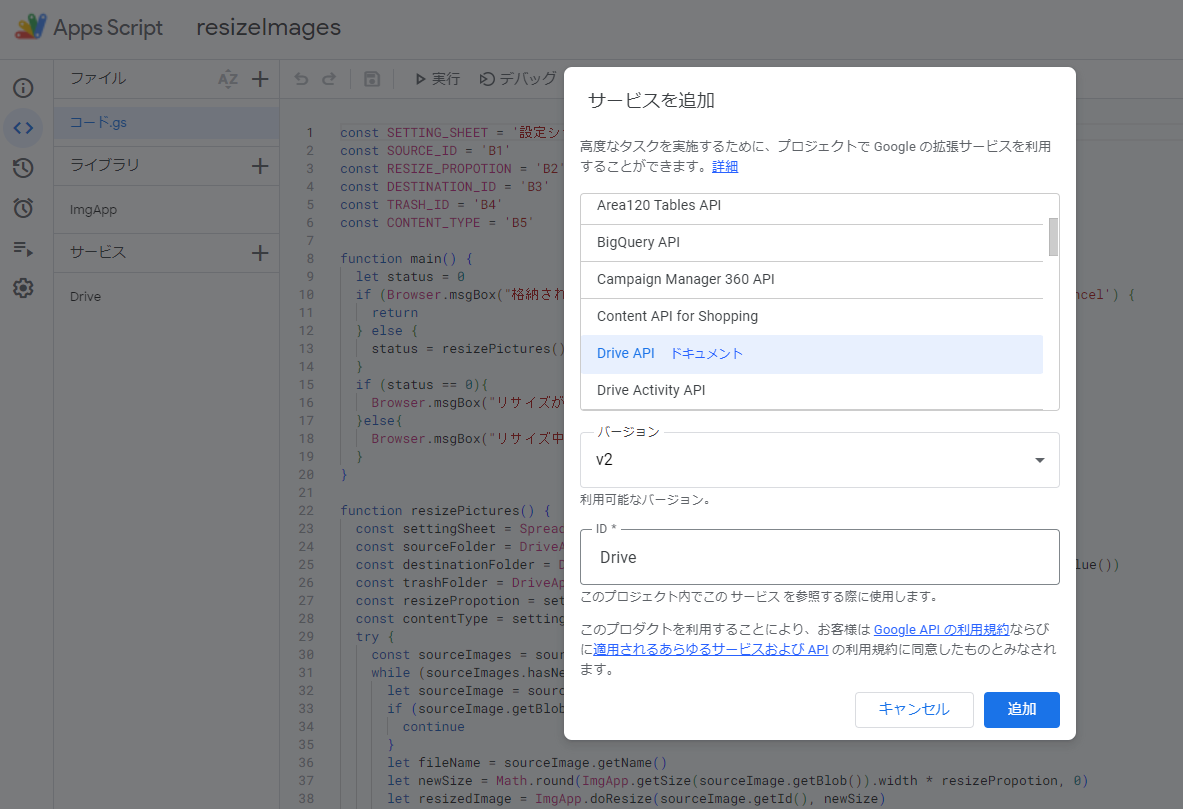The width and height of the screenshot is (1183, 809).
Task: Click the Undo arrow in editor toolbar
Action: point(301,78)
